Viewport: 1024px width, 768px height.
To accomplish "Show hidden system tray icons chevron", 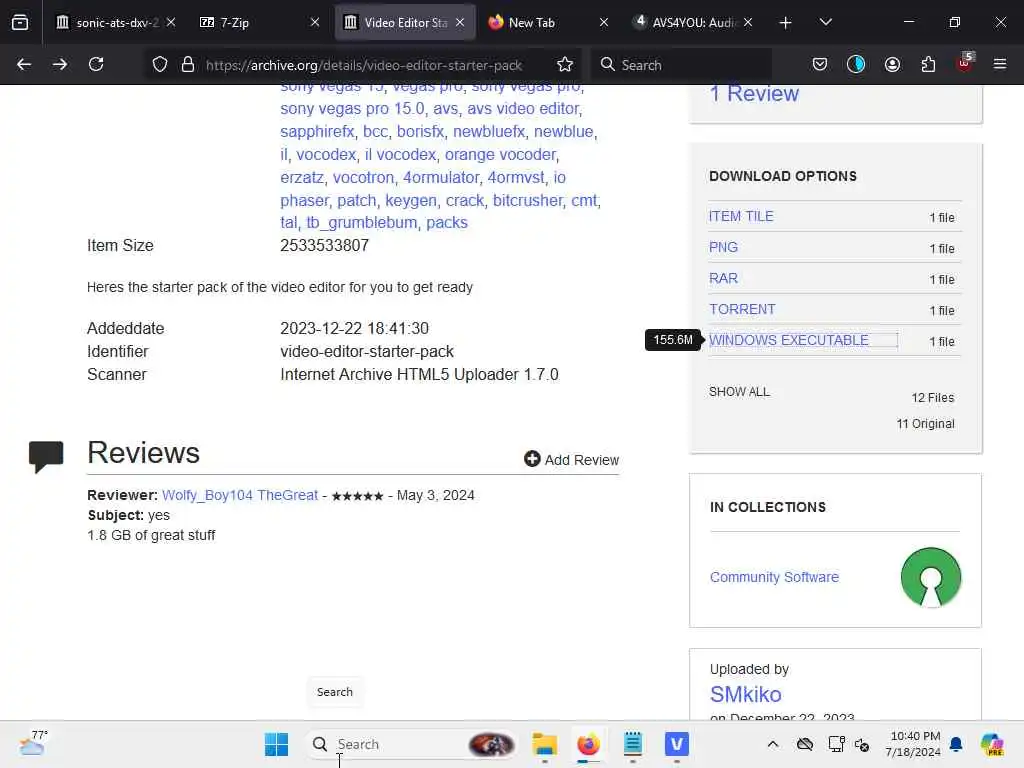I will [x=773, y=744].
